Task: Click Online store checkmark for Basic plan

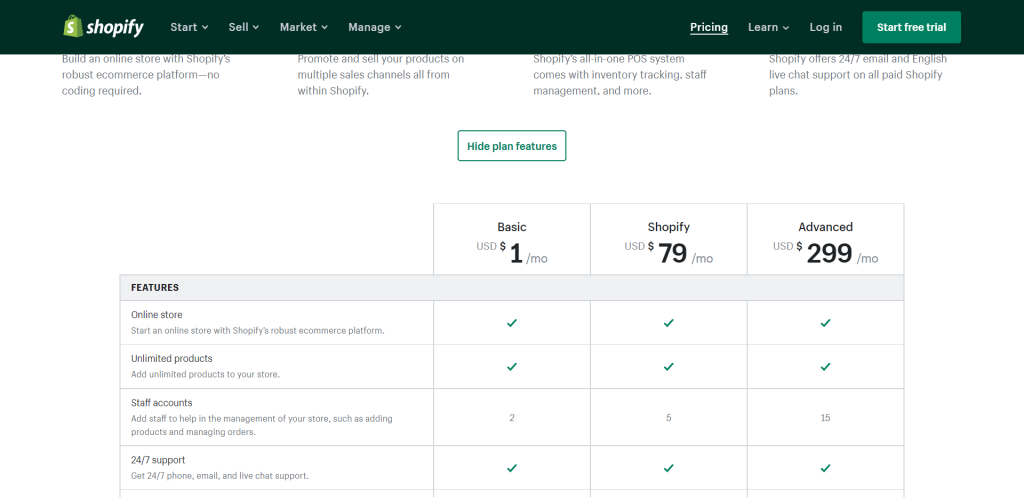Action: click(x=512, y=322)
